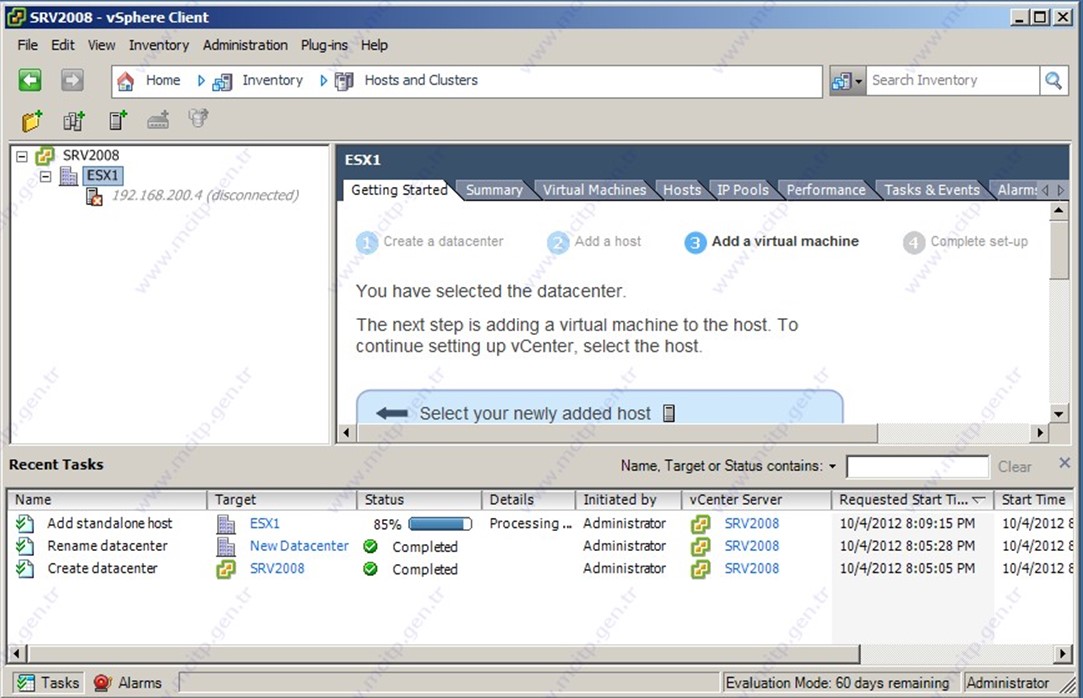Image resolution: width=1083 pixels, height=698 pixels.
Task: Switch to the Summary tab
Action: pos(494,190)
